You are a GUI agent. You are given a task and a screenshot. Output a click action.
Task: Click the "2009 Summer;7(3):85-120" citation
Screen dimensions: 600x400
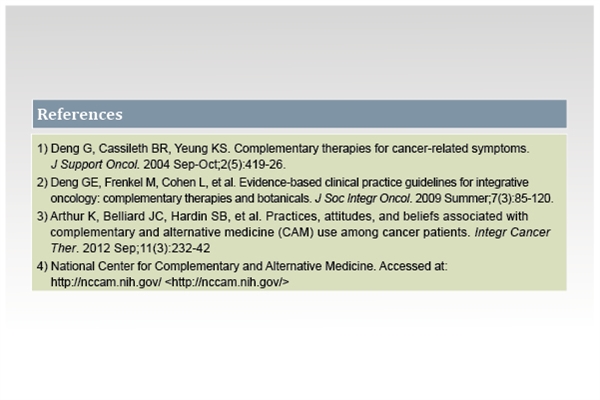483,198
